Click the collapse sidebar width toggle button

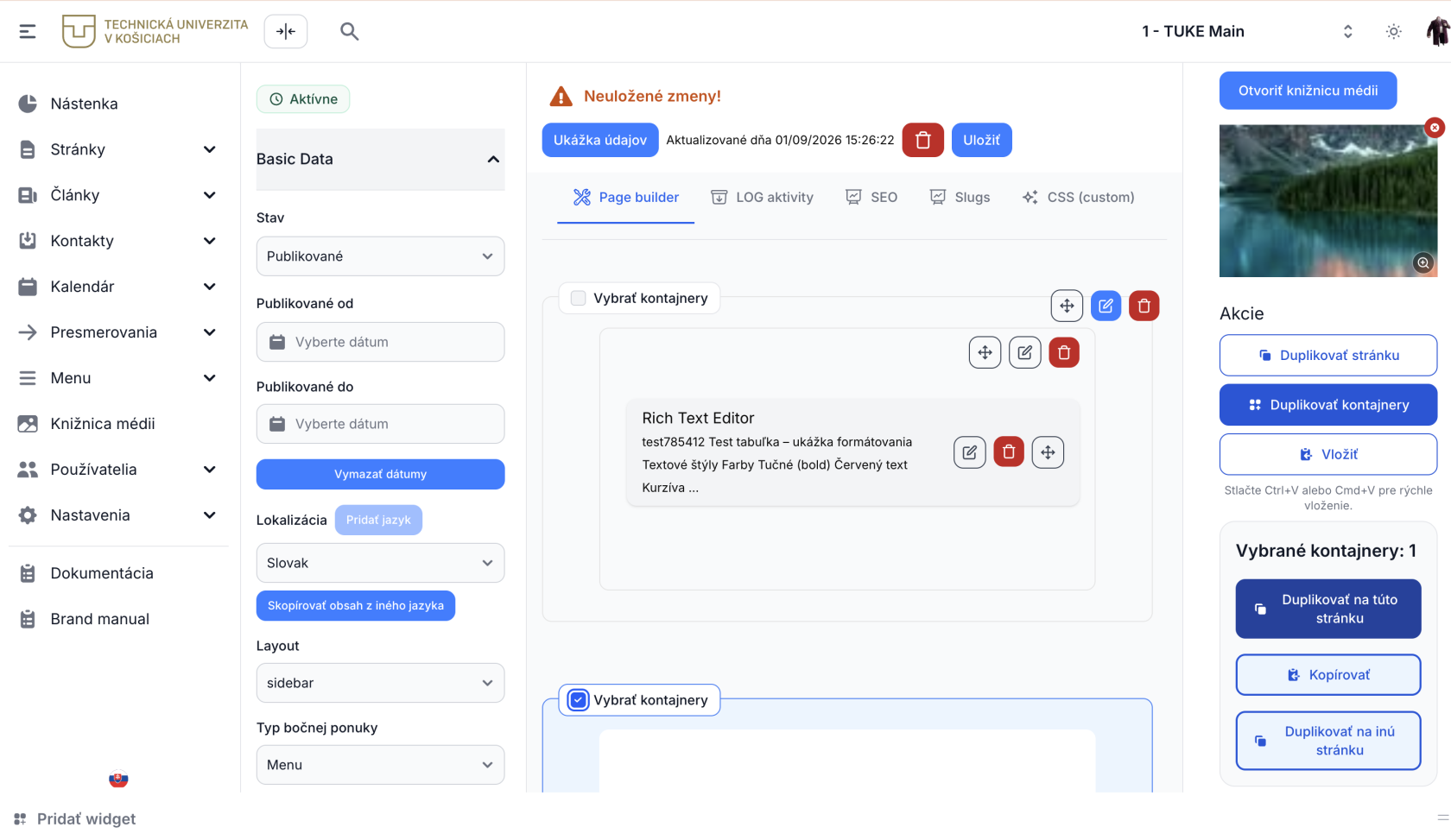click(286, 31)
